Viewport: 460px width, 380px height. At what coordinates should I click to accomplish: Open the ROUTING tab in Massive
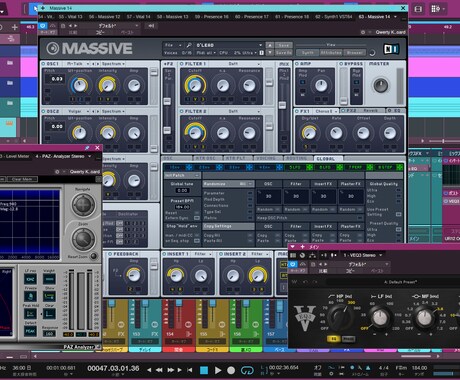(298, 158)
